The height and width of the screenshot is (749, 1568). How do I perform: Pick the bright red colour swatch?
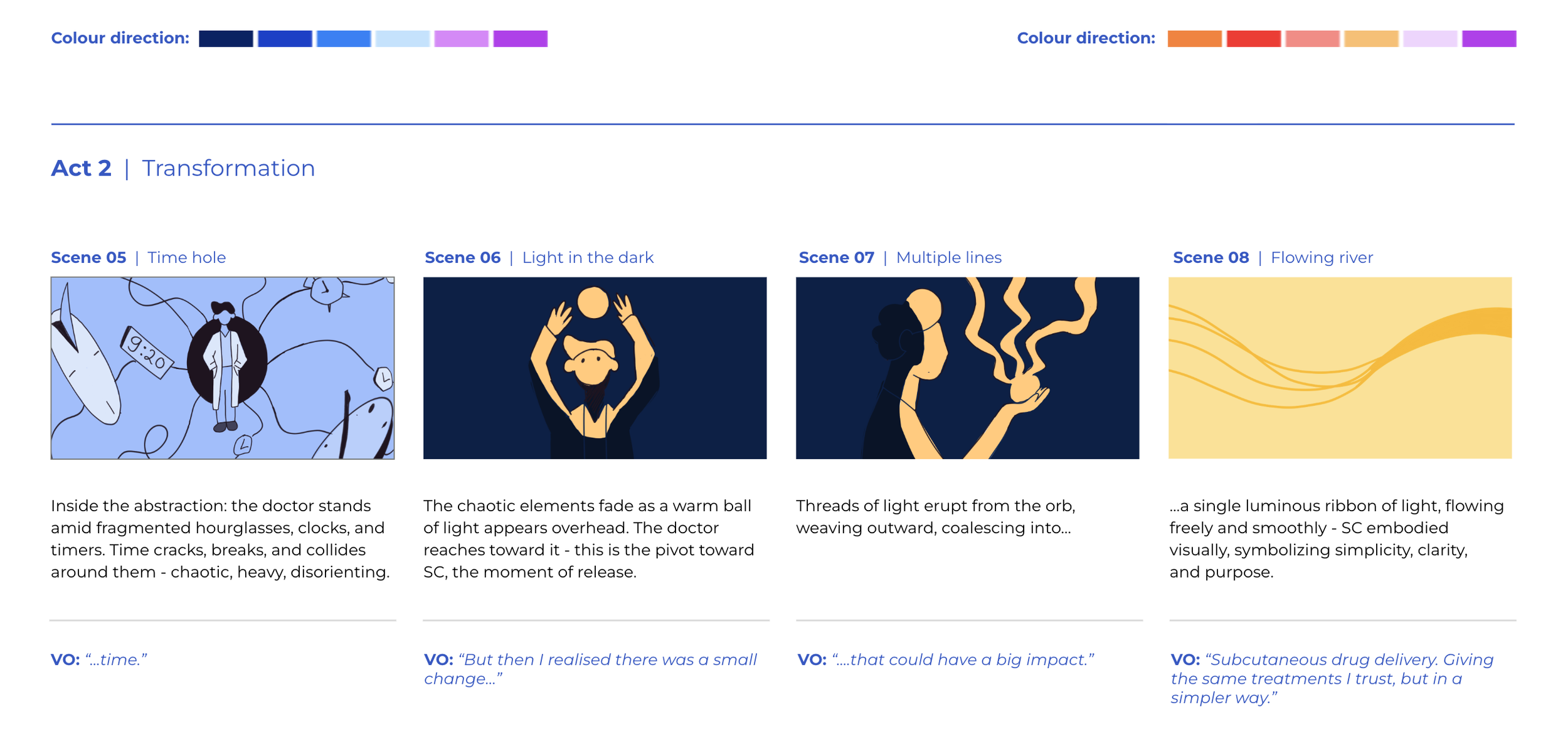pyautogui.click(x=1253, y=38)
